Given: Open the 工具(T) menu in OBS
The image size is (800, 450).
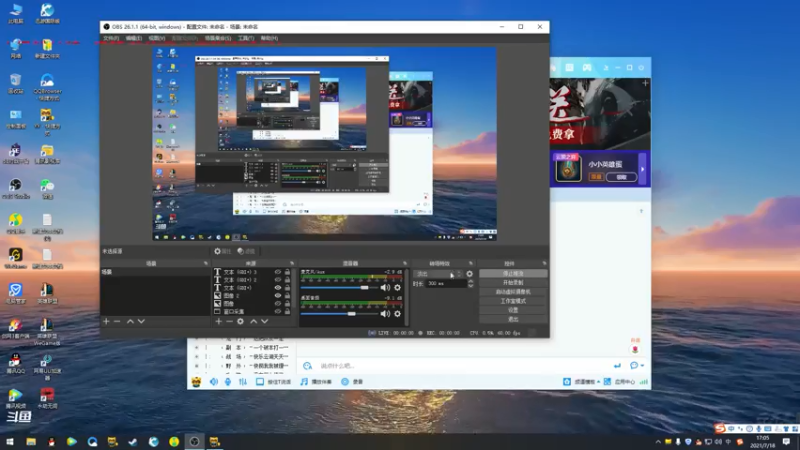Looking at the screenshot, I should (x=245, y=38).
